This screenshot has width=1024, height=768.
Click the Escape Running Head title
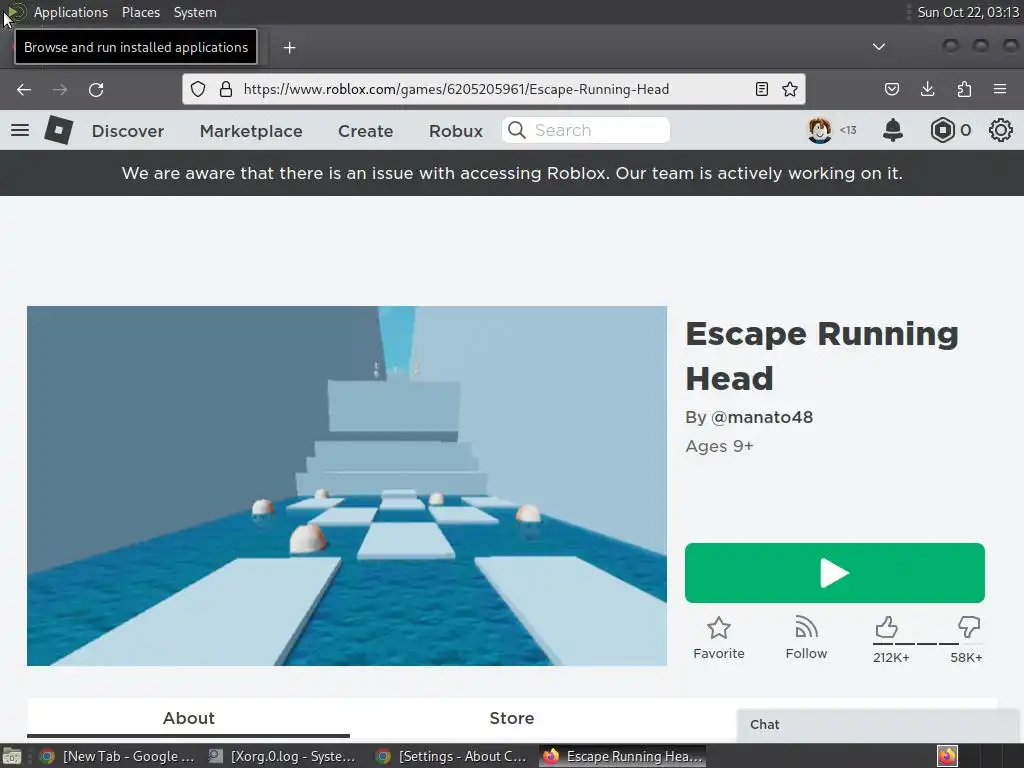click(822, 356)
